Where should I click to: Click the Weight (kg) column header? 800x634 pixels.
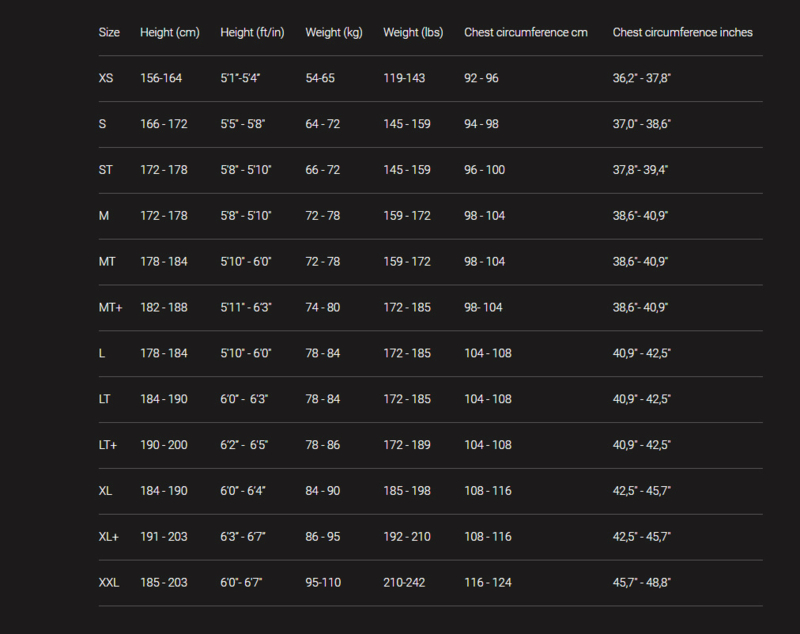(x=334, y=33)
